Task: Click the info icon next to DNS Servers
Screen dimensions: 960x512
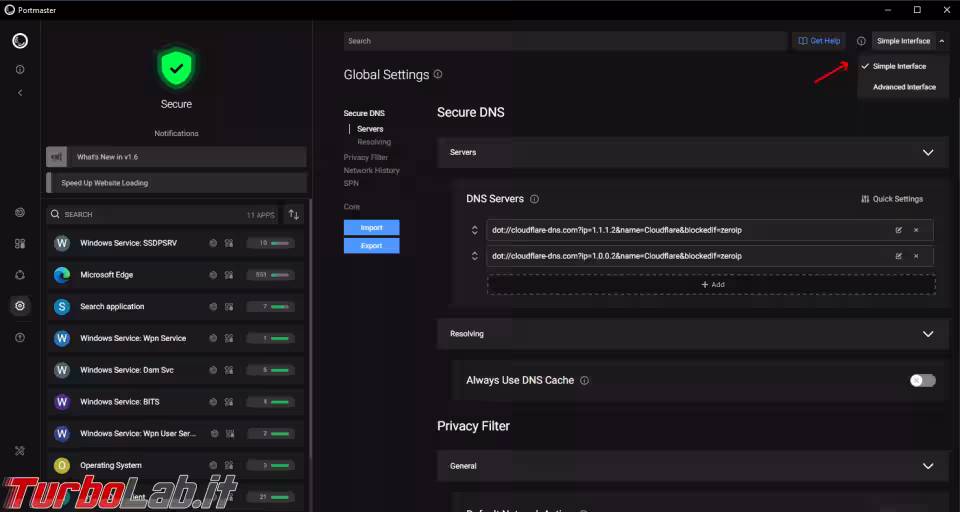Action: (x=534, y=199)
